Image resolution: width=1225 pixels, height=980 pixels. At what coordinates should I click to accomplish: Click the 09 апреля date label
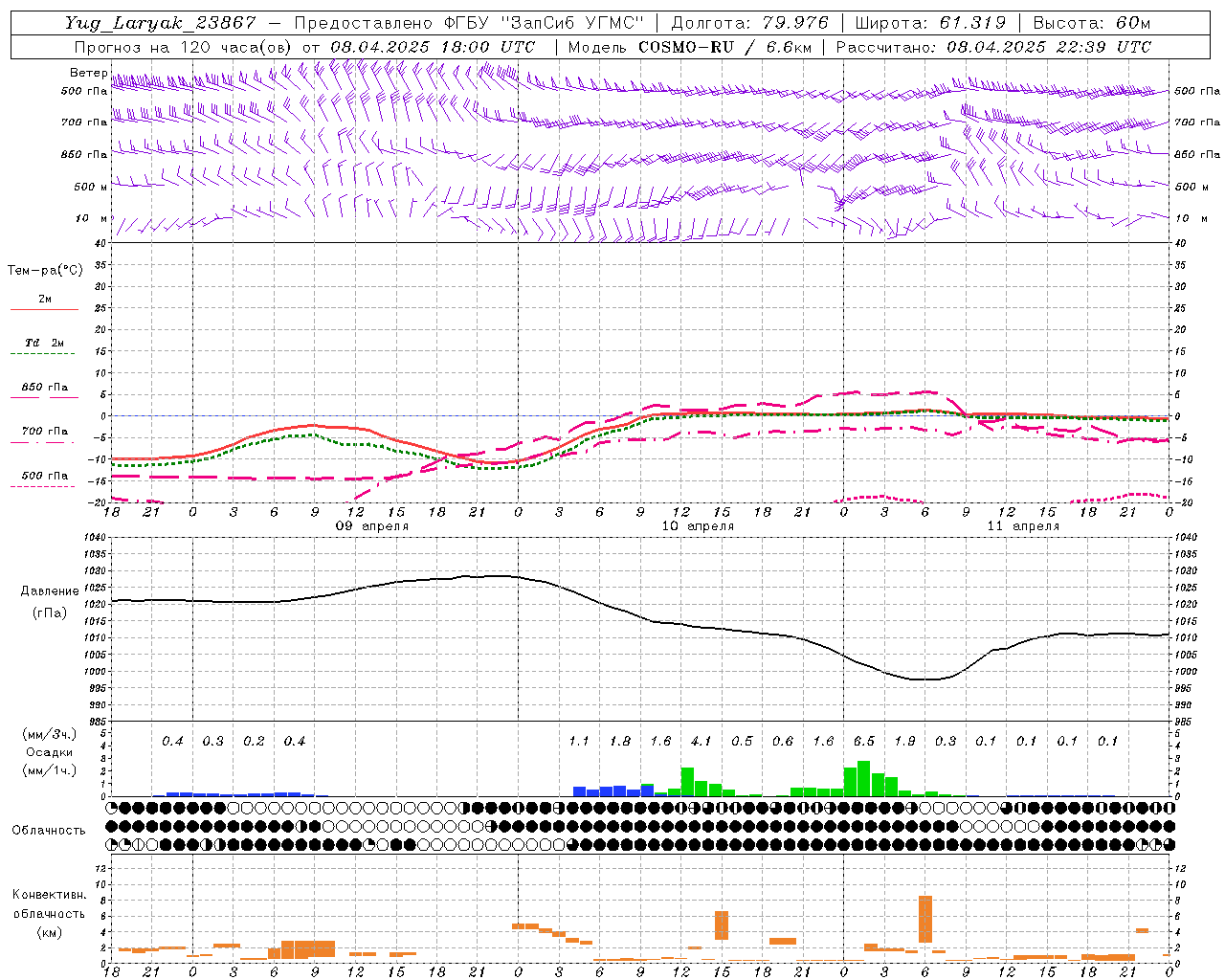[371, 526]
